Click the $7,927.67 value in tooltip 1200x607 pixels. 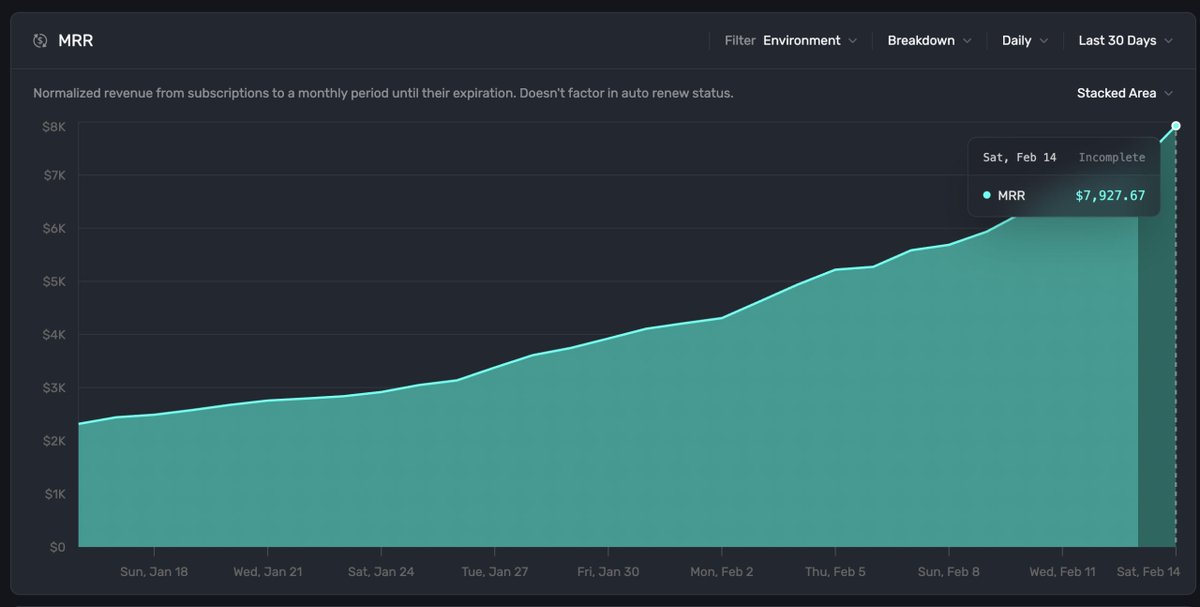pyautogui.click(x=1110, y=196)
